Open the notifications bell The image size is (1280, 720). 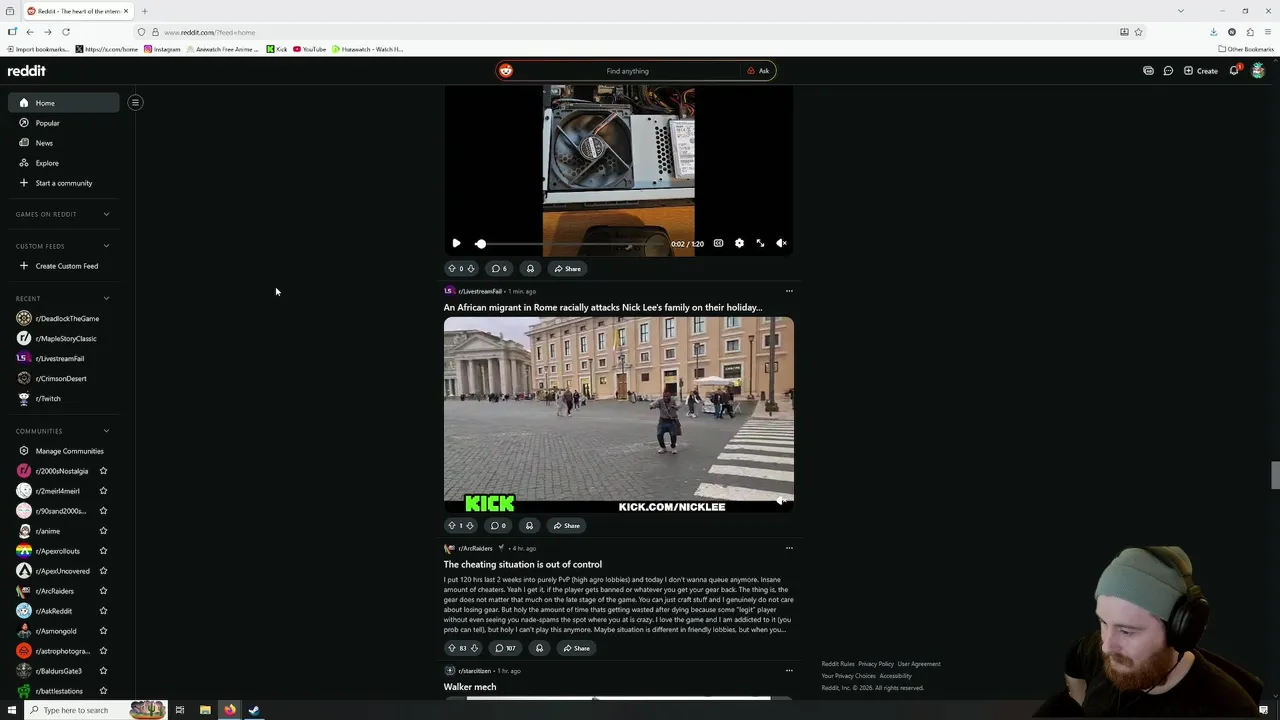1234,71
